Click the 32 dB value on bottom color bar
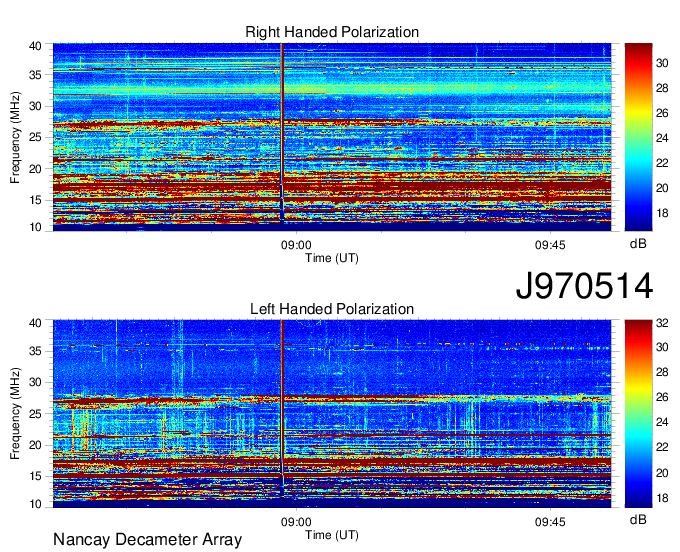The height and width of the screenshot is (552, 680). 662,323
